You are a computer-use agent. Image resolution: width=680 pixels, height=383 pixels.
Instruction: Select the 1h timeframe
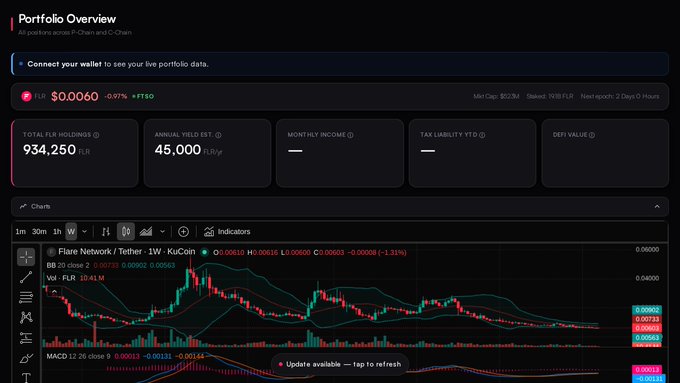coord(57,232)
